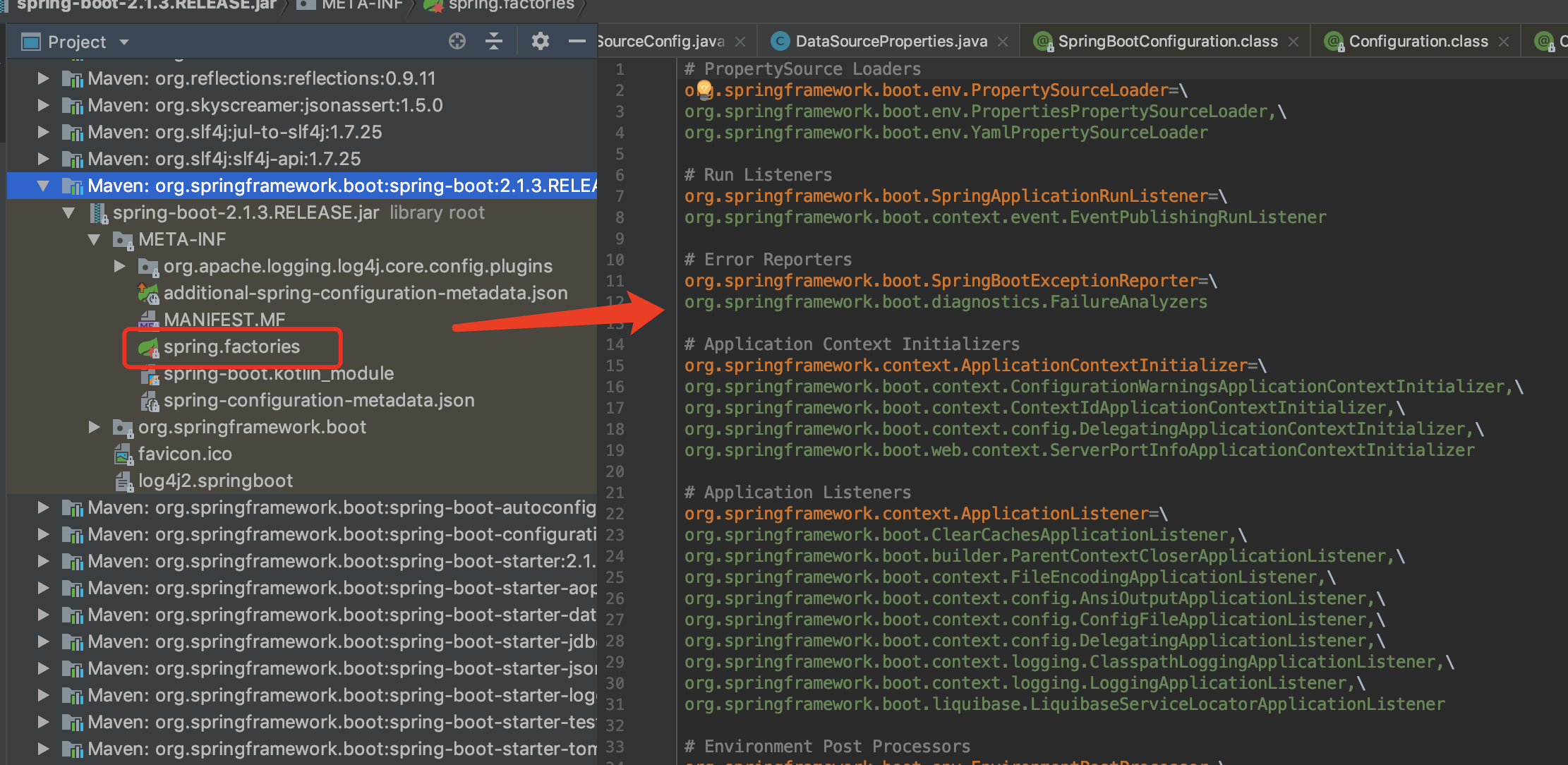The image size is (1568, 765).
Task: Click the spring.factories leaf file icon
Action: [149, 347]
